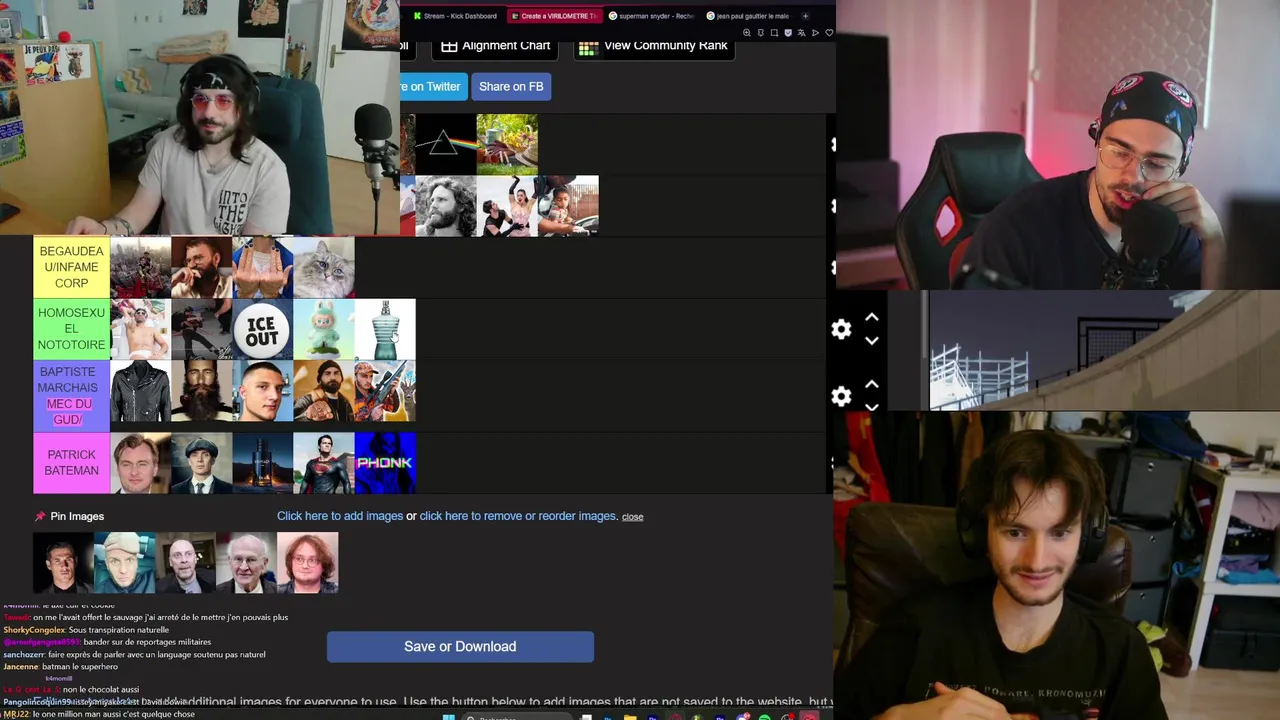Select the BEGAUDEAU/INFAME CORP tier label

[71, 268]
